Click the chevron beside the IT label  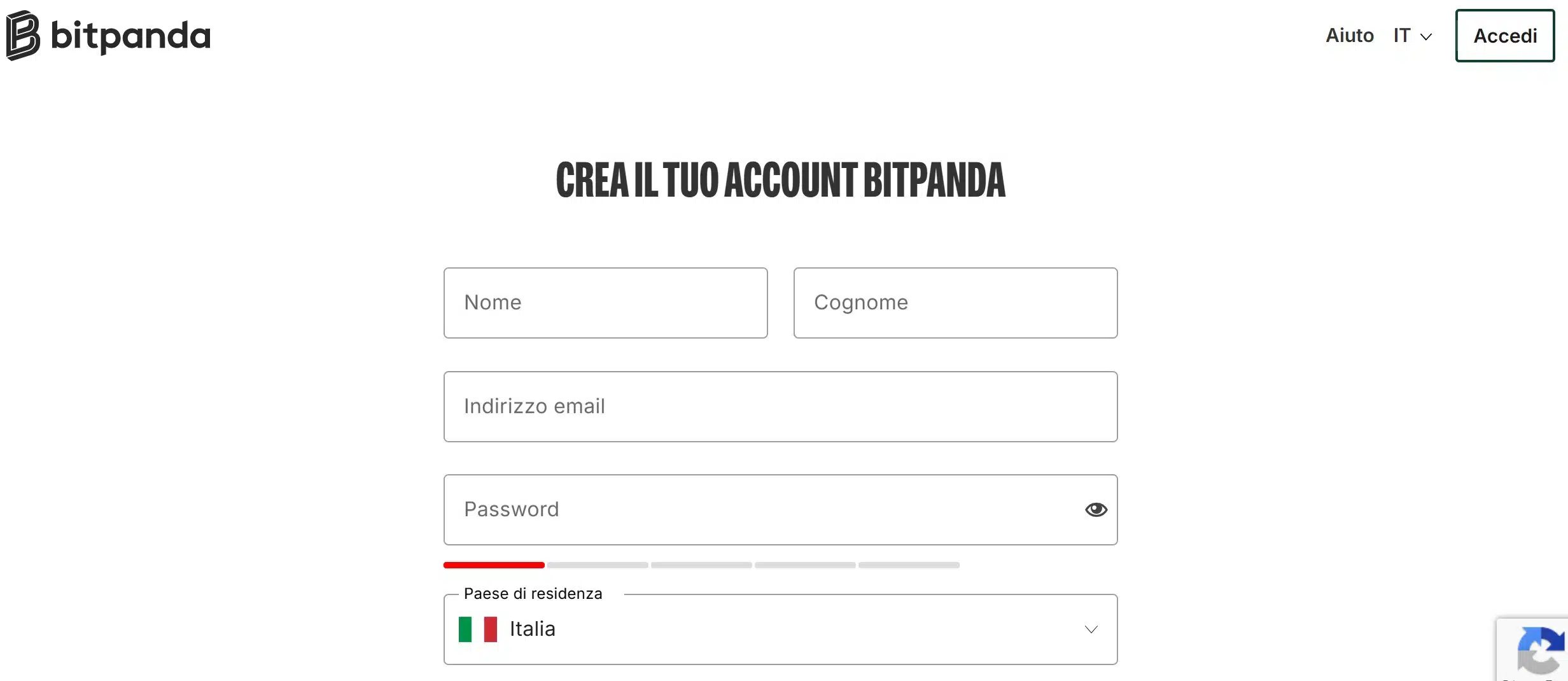click(x=1425, y=37)
